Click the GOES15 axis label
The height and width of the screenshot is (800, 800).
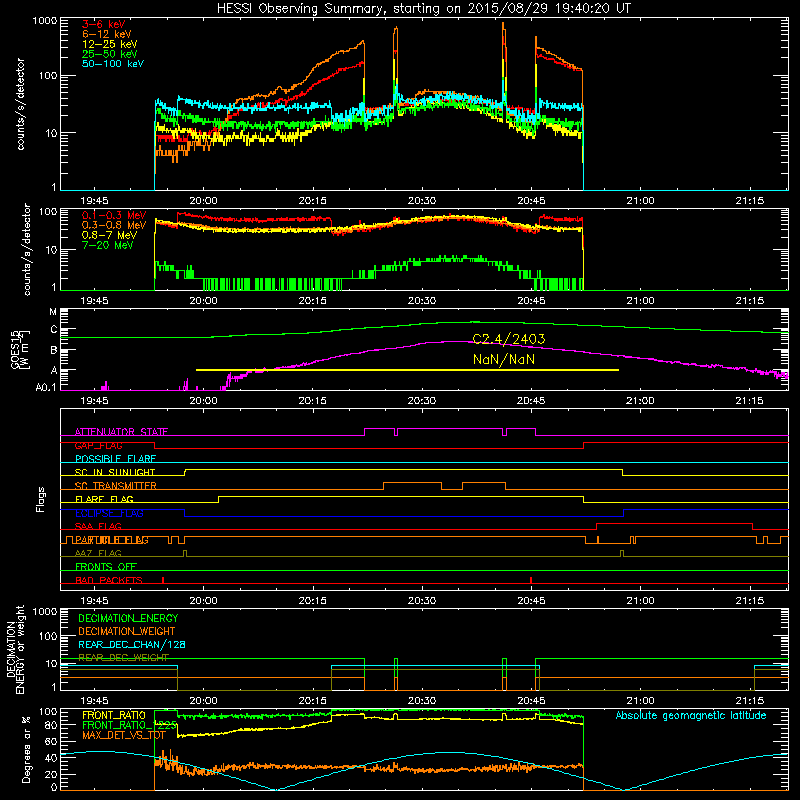coord(20,350)
